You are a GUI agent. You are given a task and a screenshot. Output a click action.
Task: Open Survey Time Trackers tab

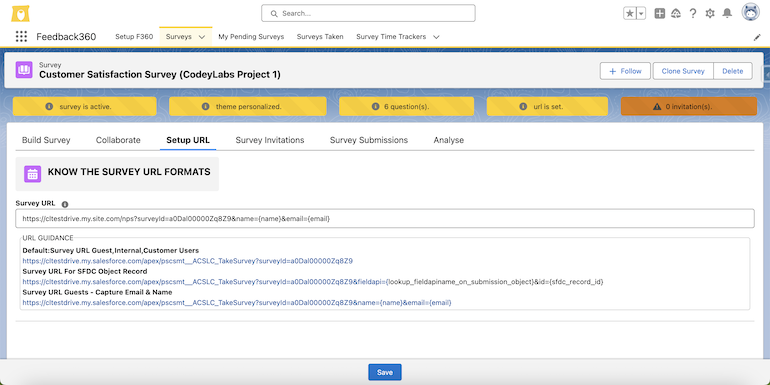pyautogui.click(x=391, y=36)
